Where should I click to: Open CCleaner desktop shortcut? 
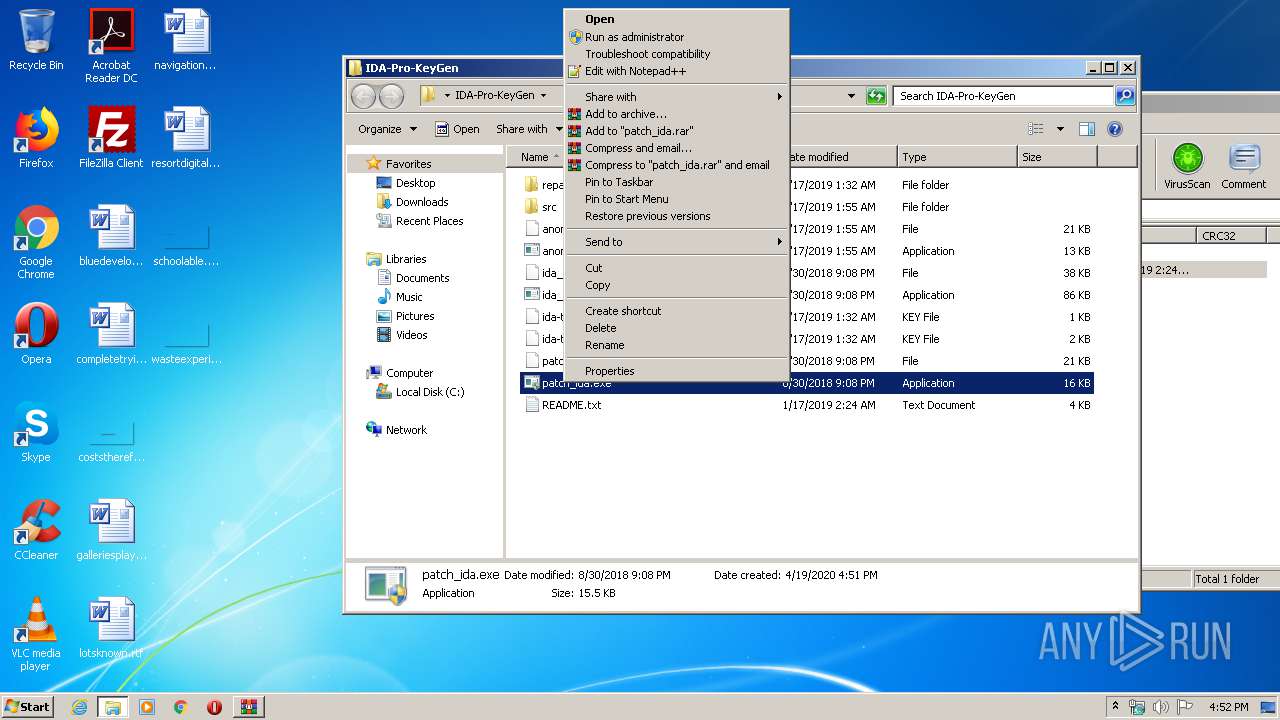click(x=36, y=530)
